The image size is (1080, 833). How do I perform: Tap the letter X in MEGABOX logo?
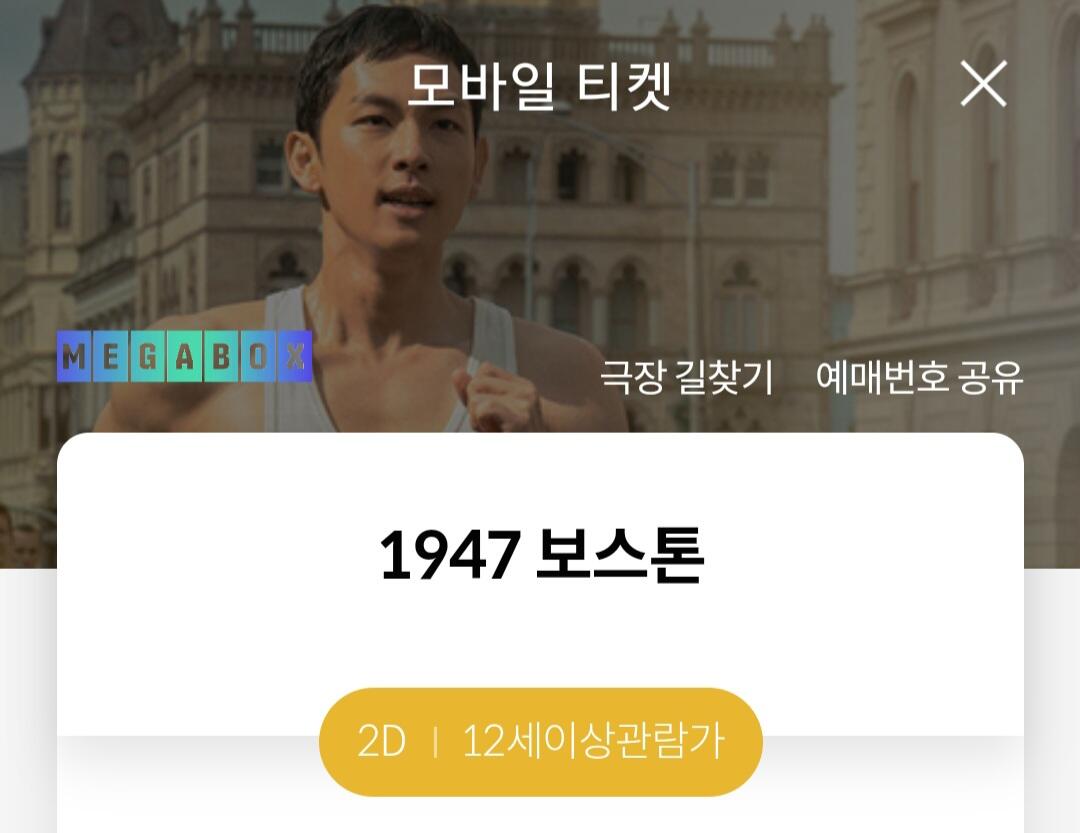coord(295,357)
